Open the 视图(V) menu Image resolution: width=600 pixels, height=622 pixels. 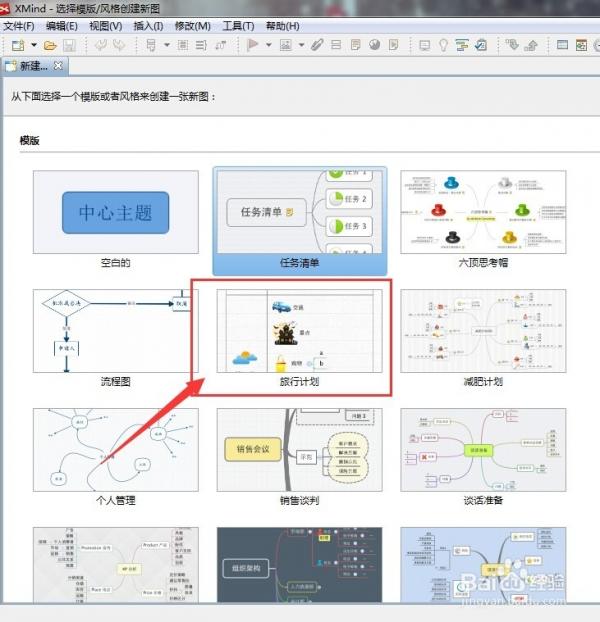point(105,26)
